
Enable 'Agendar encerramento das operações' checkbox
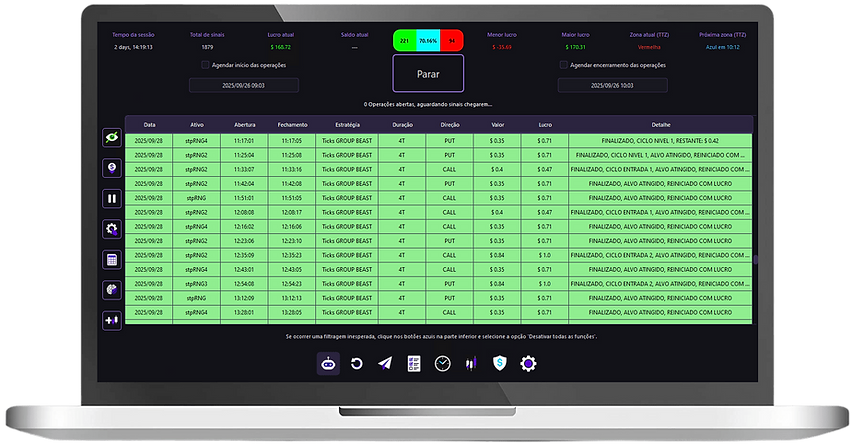pyautogui.click(x=563, y=65)
